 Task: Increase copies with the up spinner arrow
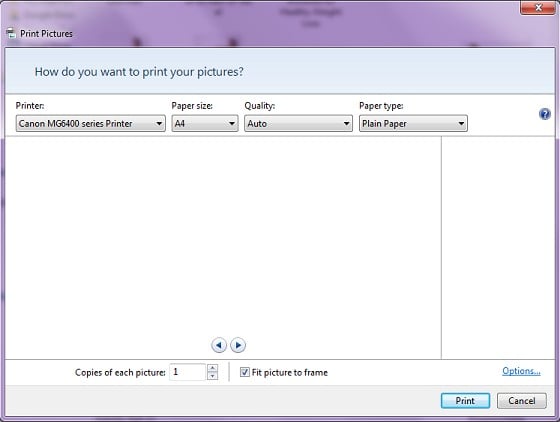[212, 368]
